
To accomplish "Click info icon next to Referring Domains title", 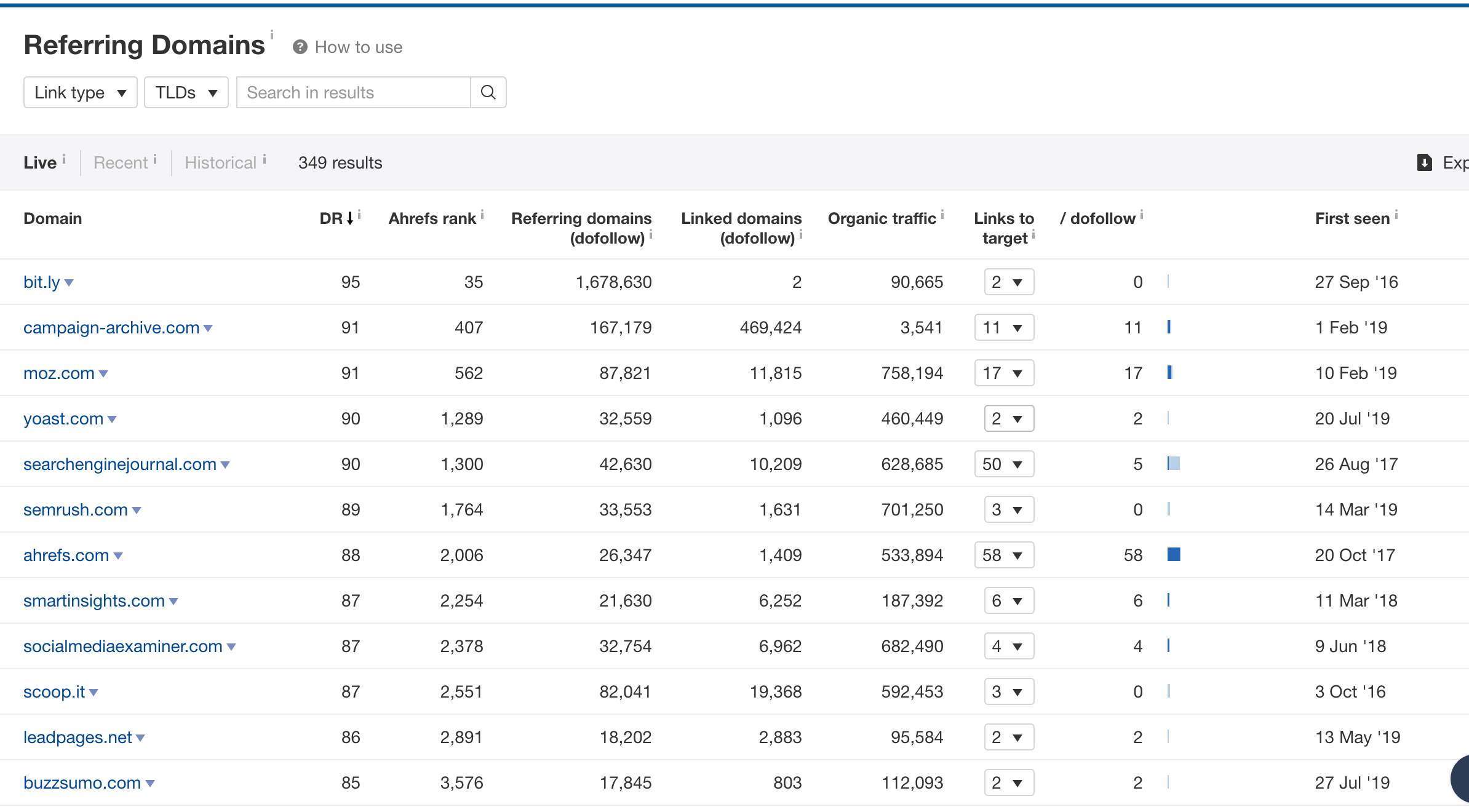I will [x=272, y=34].
